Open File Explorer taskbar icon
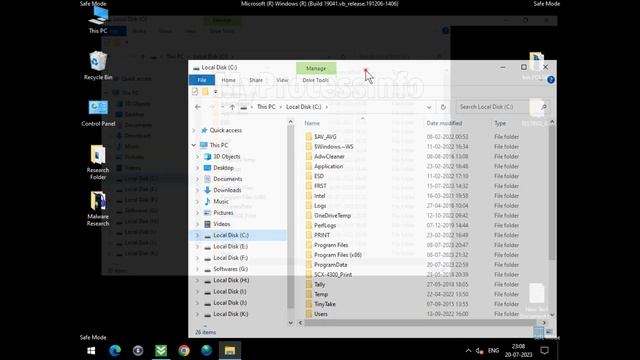The width and height of the screenshot is (640, 360). pos(230,351)
